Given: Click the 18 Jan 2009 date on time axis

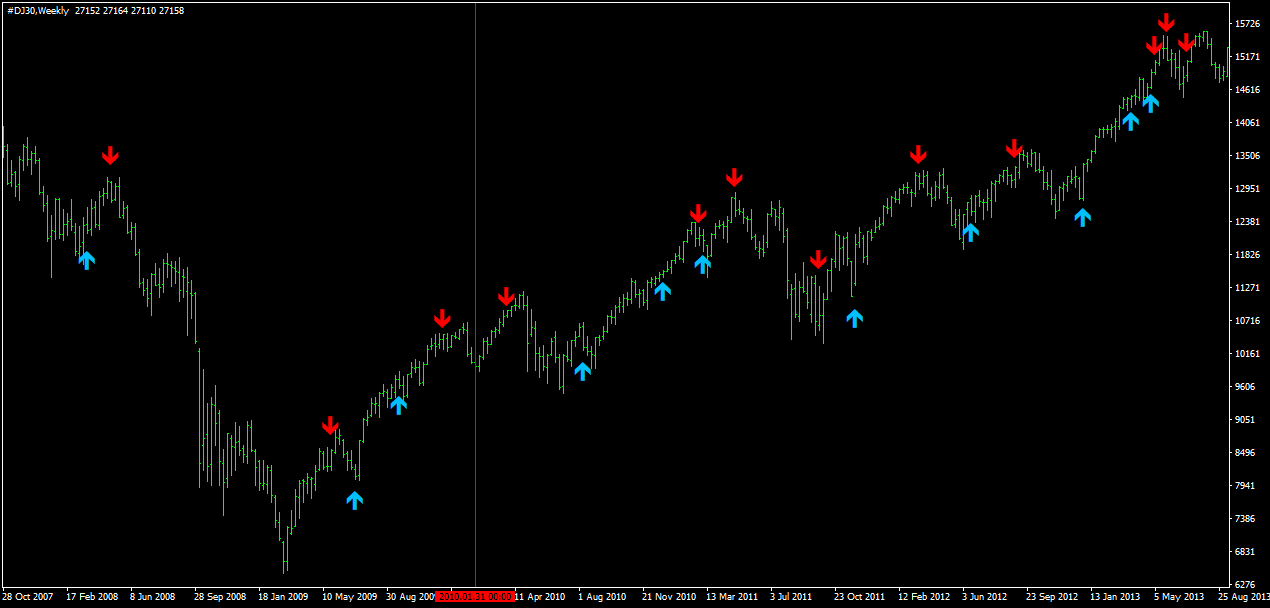Looking at the screenshot, I should coord(283,597).
